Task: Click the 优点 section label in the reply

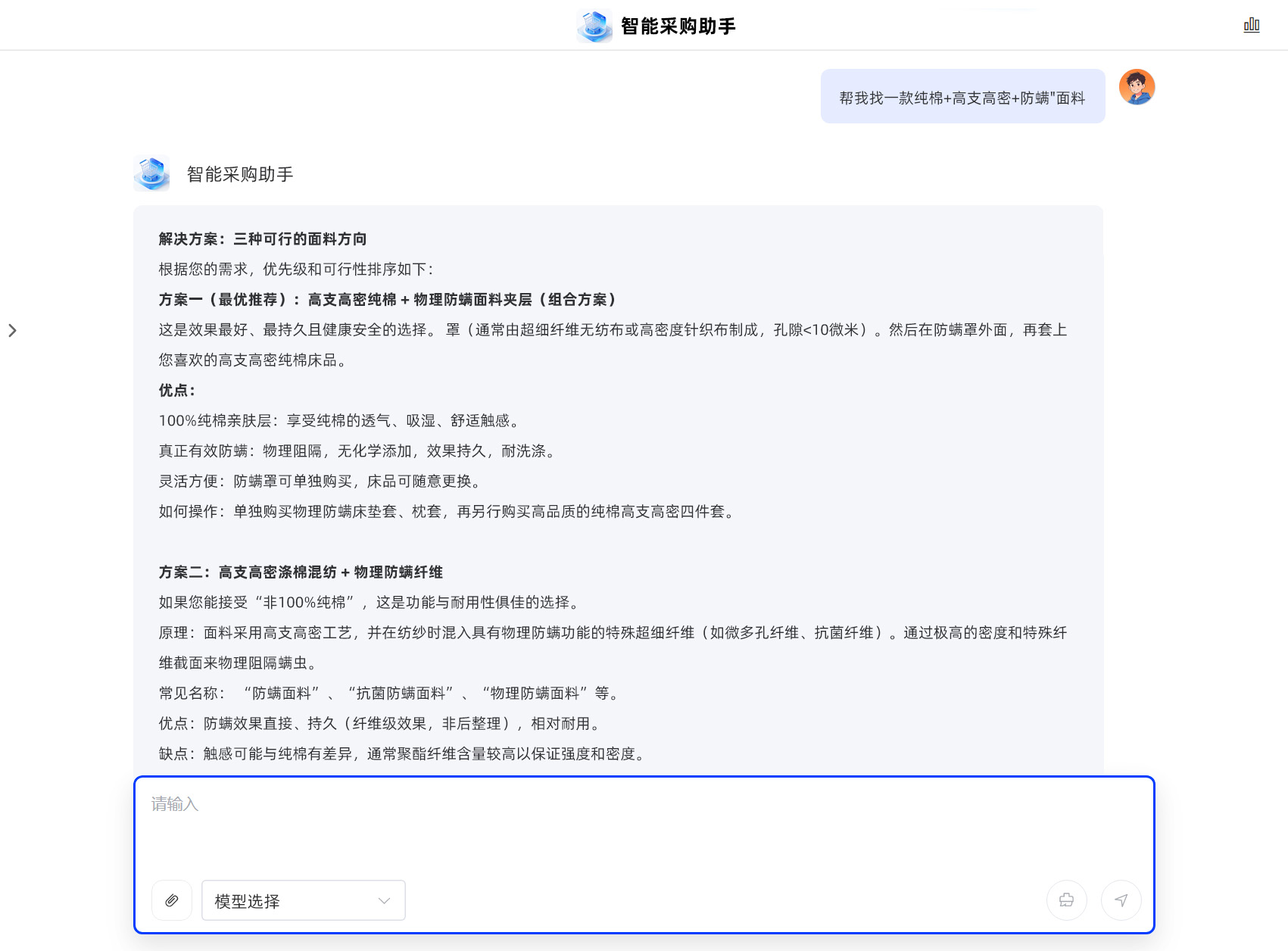Action: pyautogui.click(x=176, y=391)
